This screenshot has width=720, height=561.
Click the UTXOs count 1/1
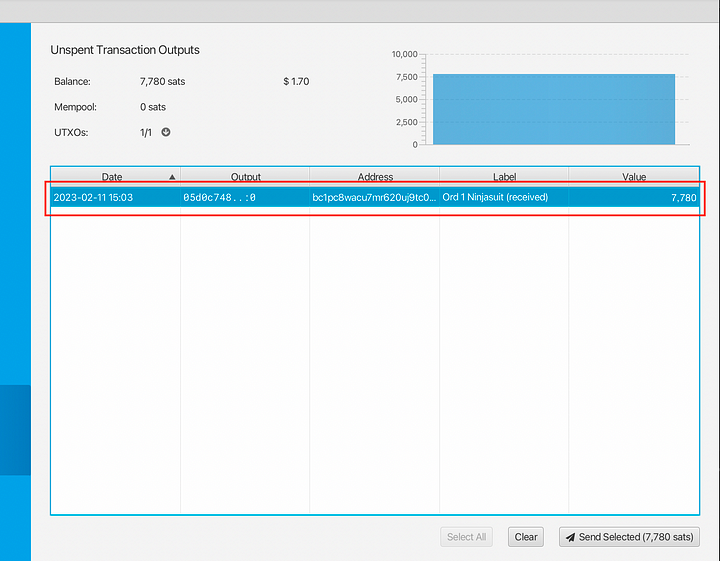pyautogui.click(x=146, y=133)
